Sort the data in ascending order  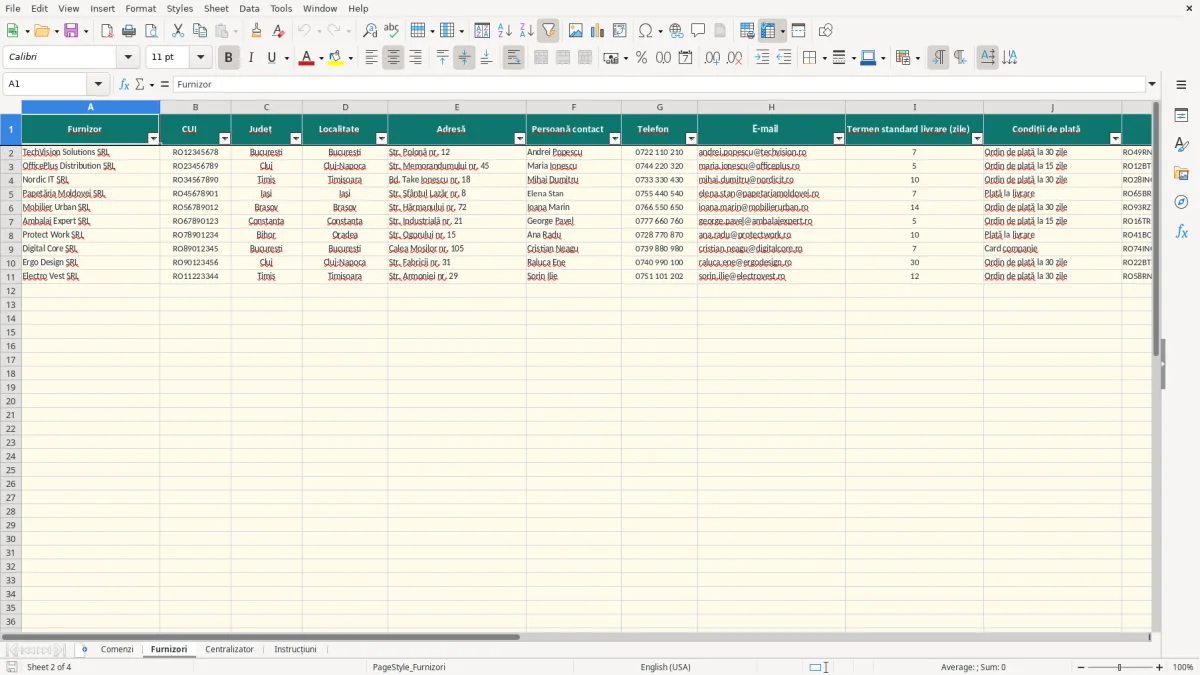click(x=505, y=31)
